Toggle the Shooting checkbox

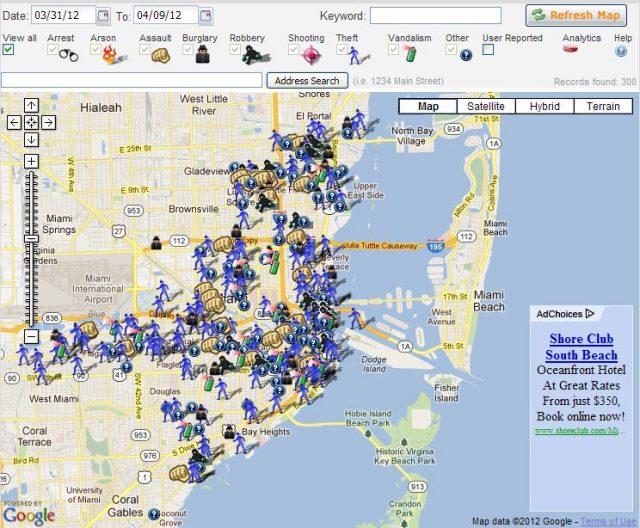293,50
